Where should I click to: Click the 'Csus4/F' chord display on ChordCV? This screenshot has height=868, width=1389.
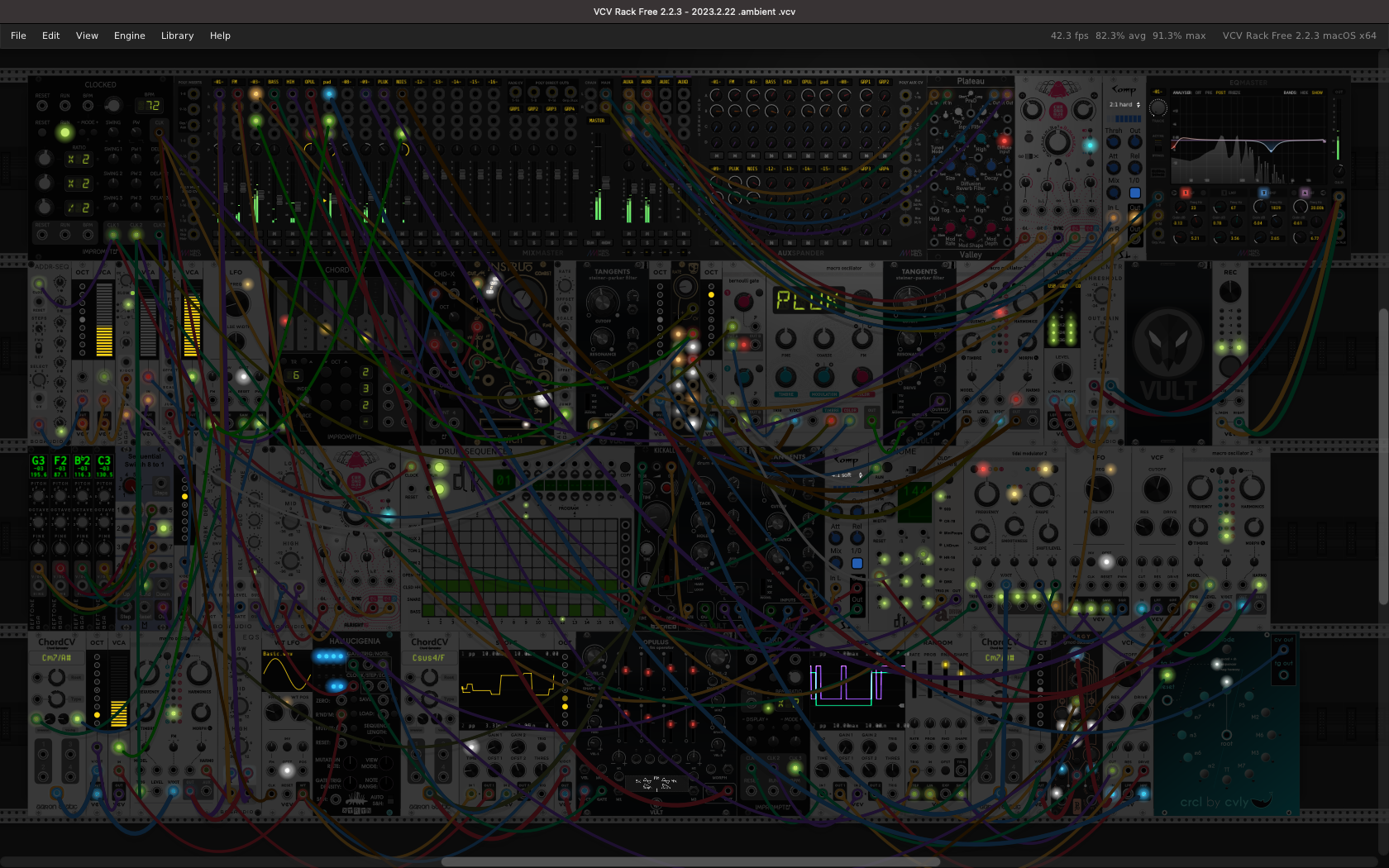coord(429,658)
